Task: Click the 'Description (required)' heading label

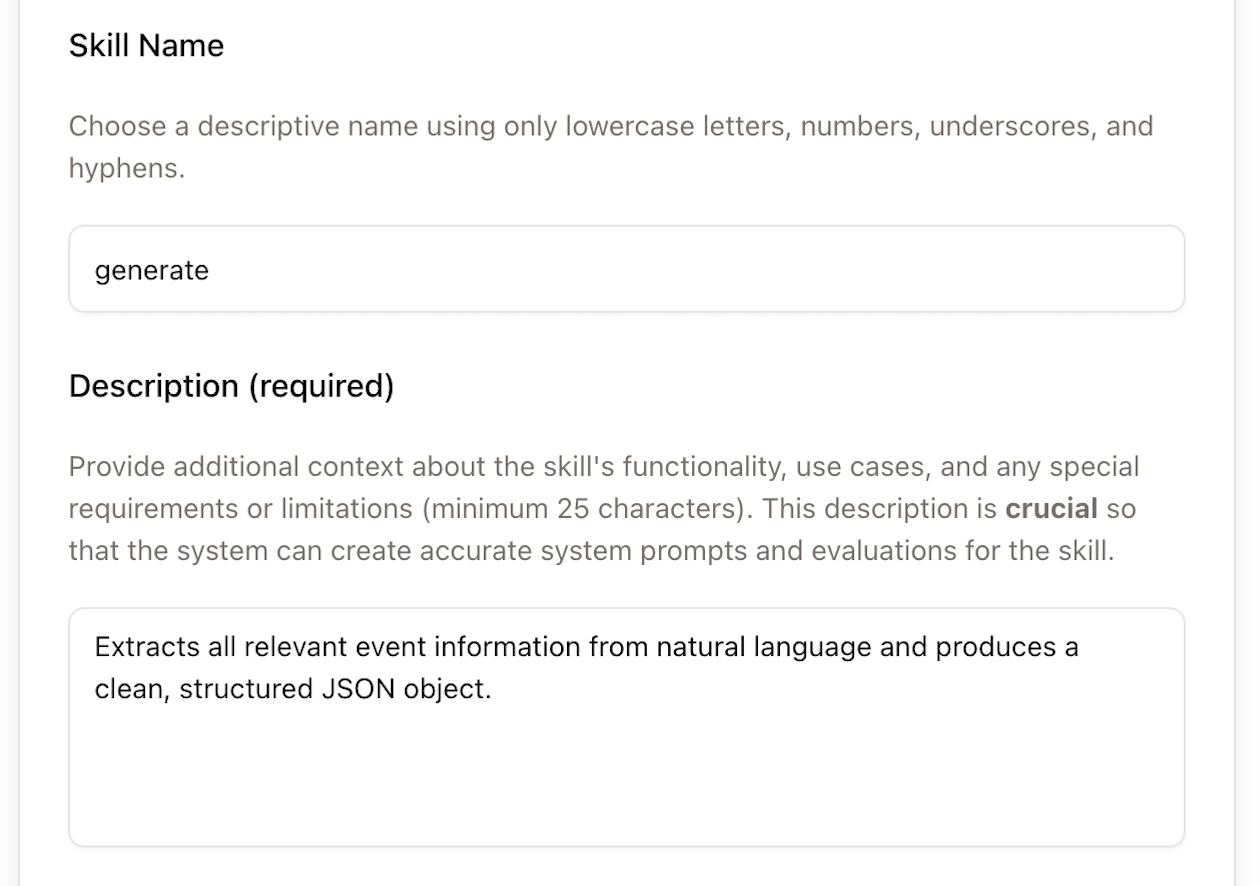Action: [231, 386]
